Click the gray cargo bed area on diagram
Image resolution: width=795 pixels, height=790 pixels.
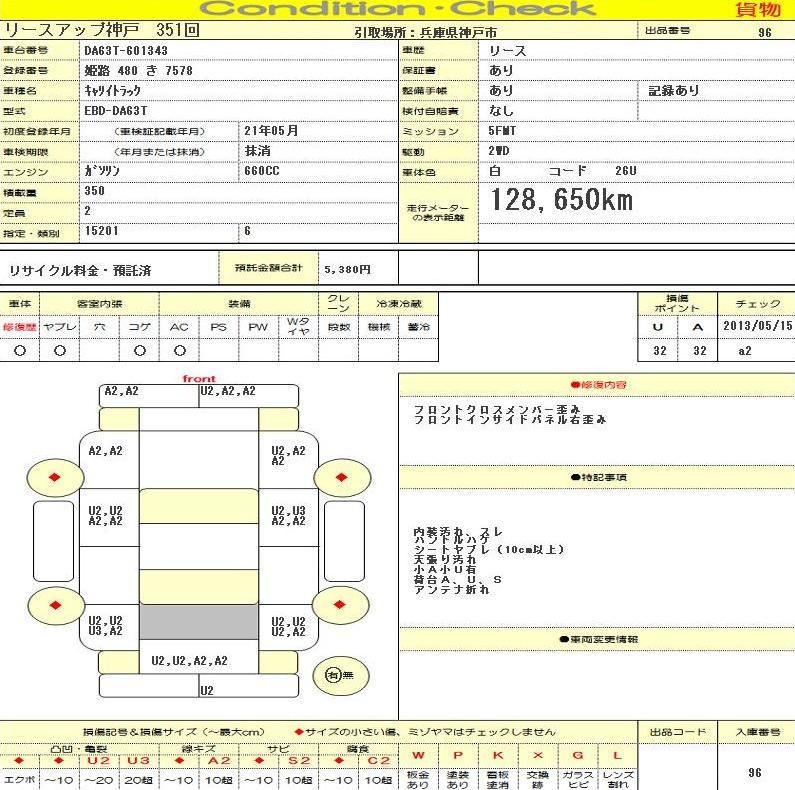(x=198, y=622)
